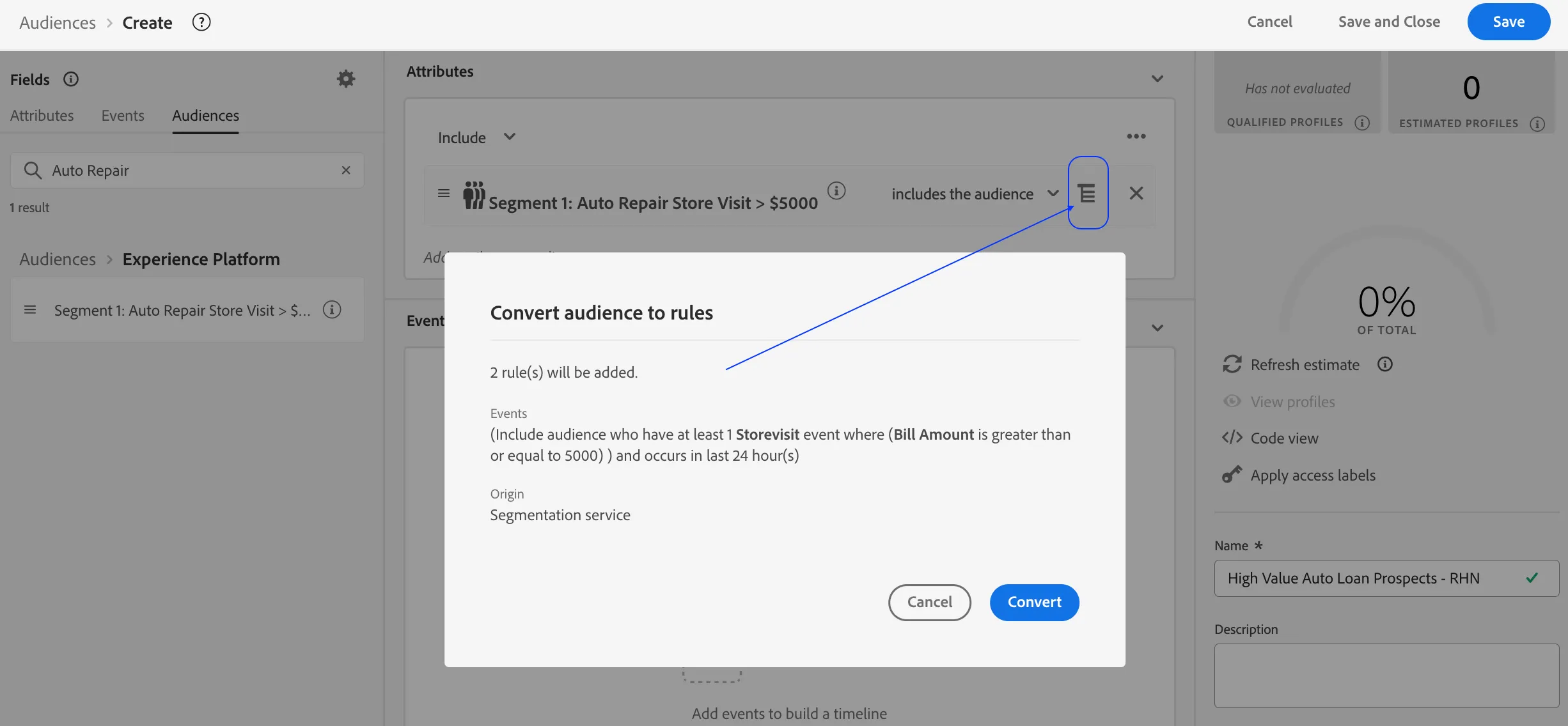Click the Refresh estimate info icon

point(1385,364)
